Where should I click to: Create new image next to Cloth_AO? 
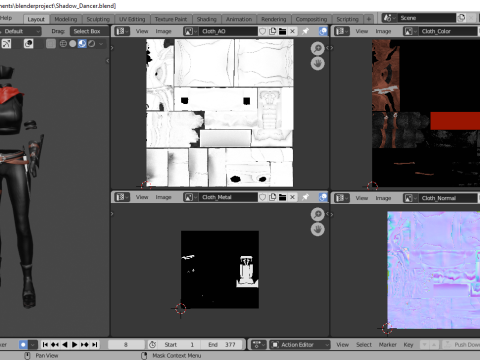click(x=273, y=31)
